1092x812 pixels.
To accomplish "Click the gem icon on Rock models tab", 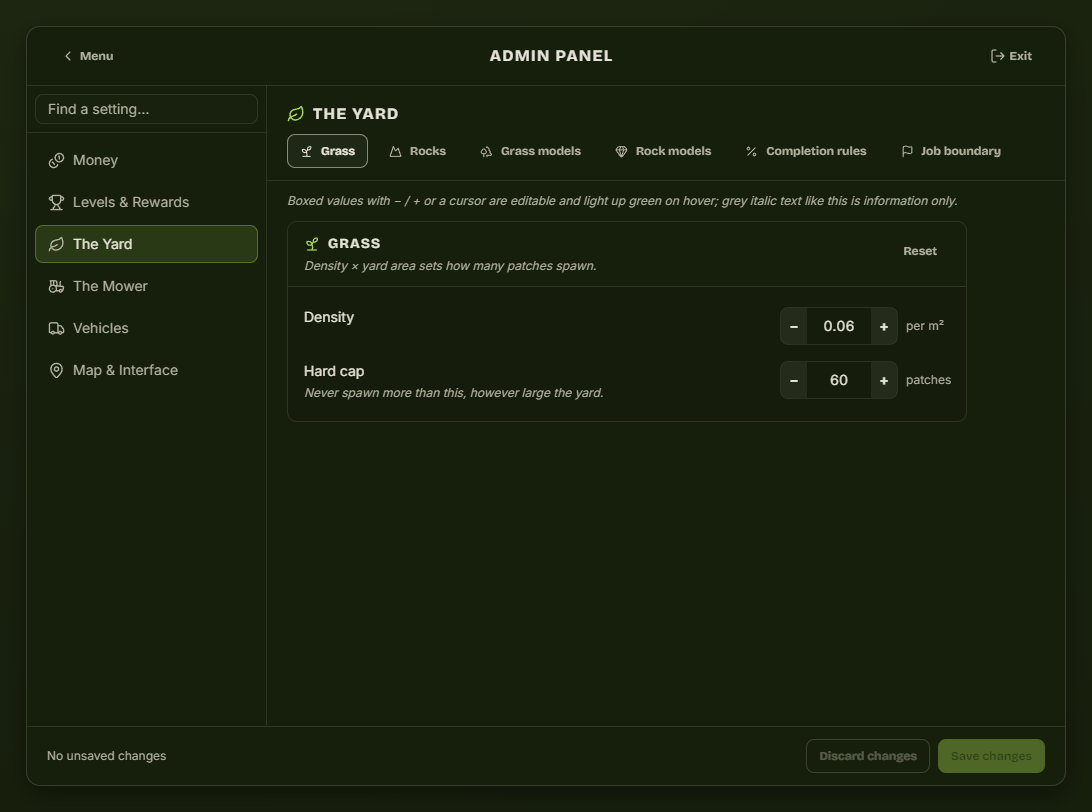I will tap(621, 152).
